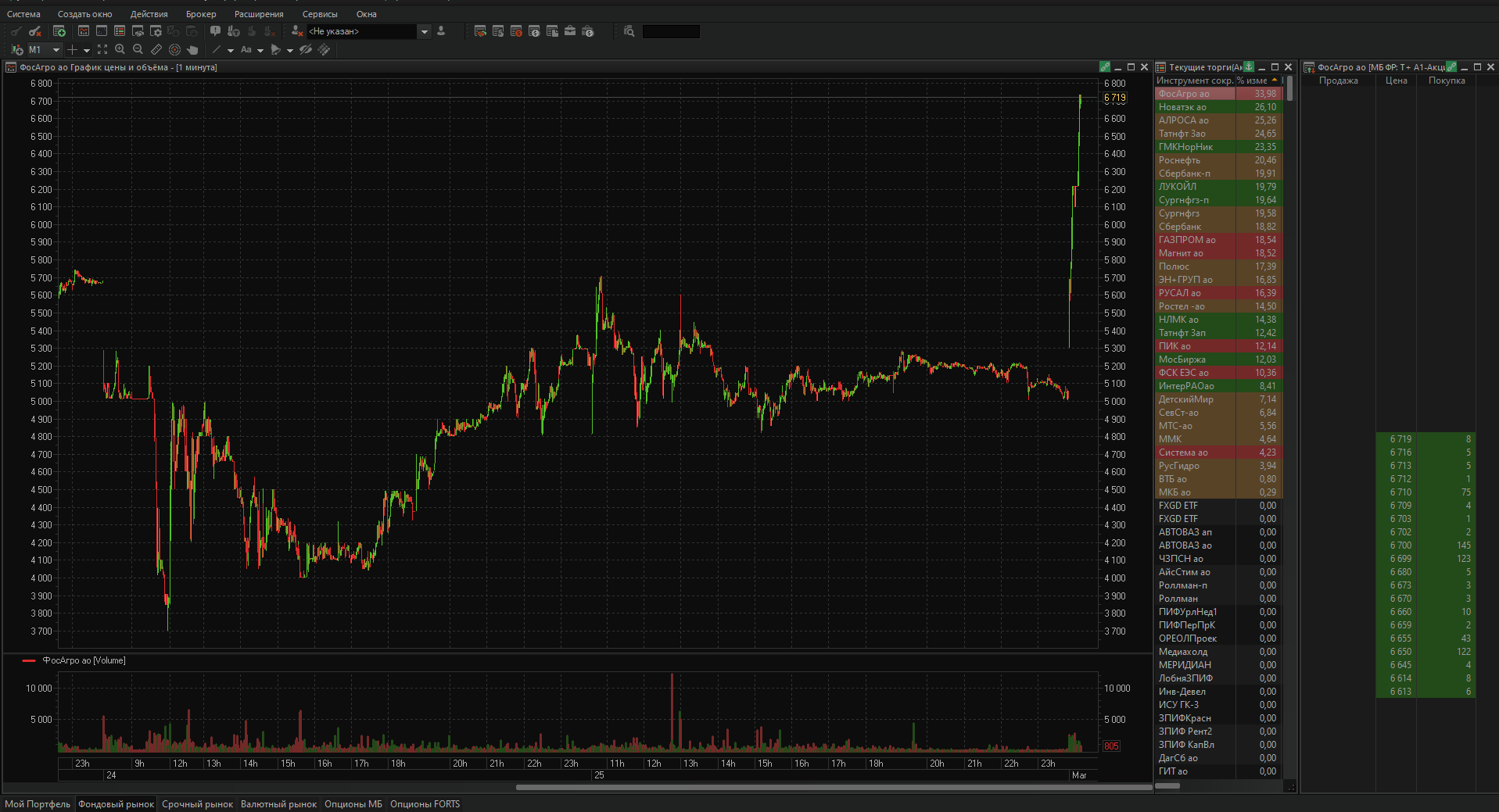Switch to the Валютный рынок tab
This screenshot has height=812, width=1499.
click(278, 804)
